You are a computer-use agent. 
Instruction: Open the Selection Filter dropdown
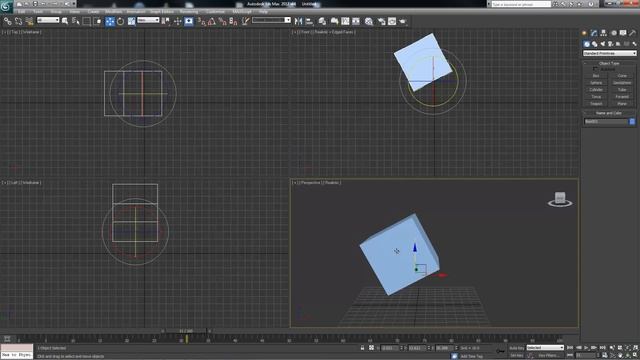coord(48,20)
